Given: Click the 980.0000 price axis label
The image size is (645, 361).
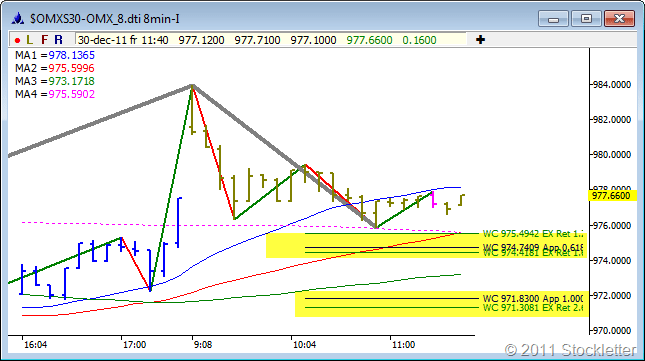Looking at the screenshot, I should tap(611, 155).
